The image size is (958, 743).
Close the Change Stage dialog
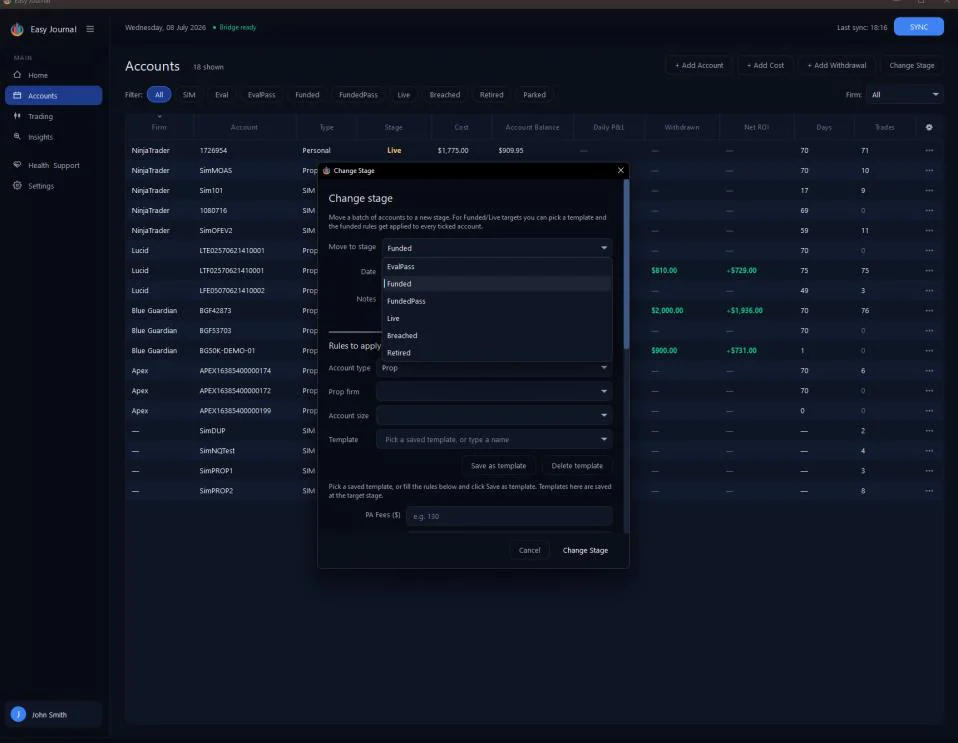(x=621, y=170)
